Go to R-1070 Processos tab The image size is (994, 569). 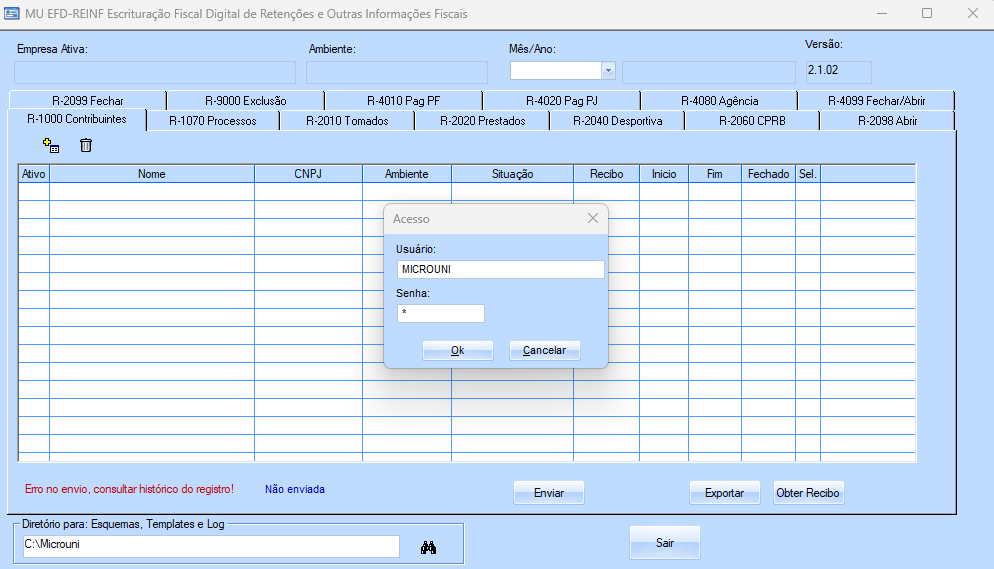[213, 121]
